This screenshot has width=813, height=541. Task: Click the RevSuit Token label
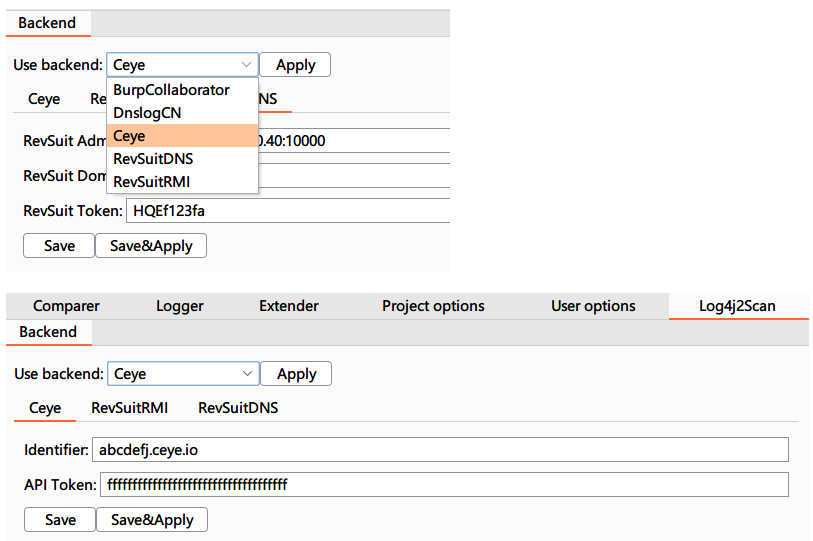coord(73,211)
